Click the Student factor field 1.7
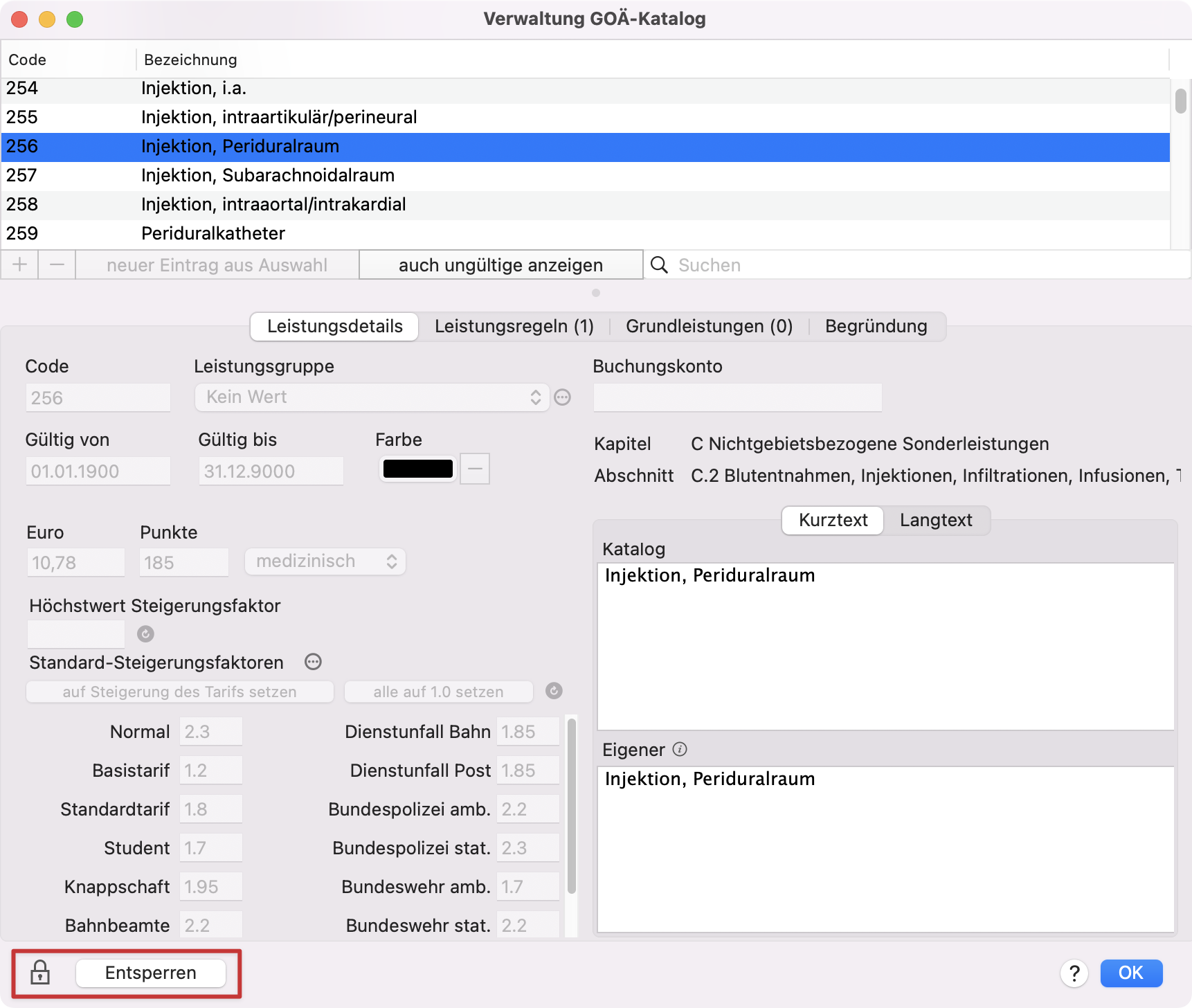 pyautogui.click(x=210, y=847)
